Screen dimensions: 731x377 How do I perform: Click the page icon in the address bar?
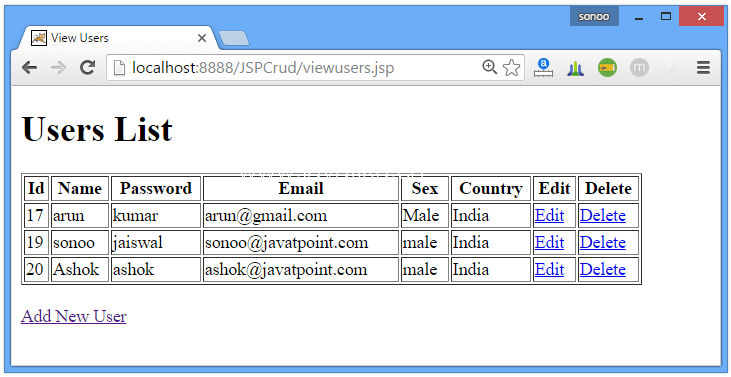coord(120,68)
